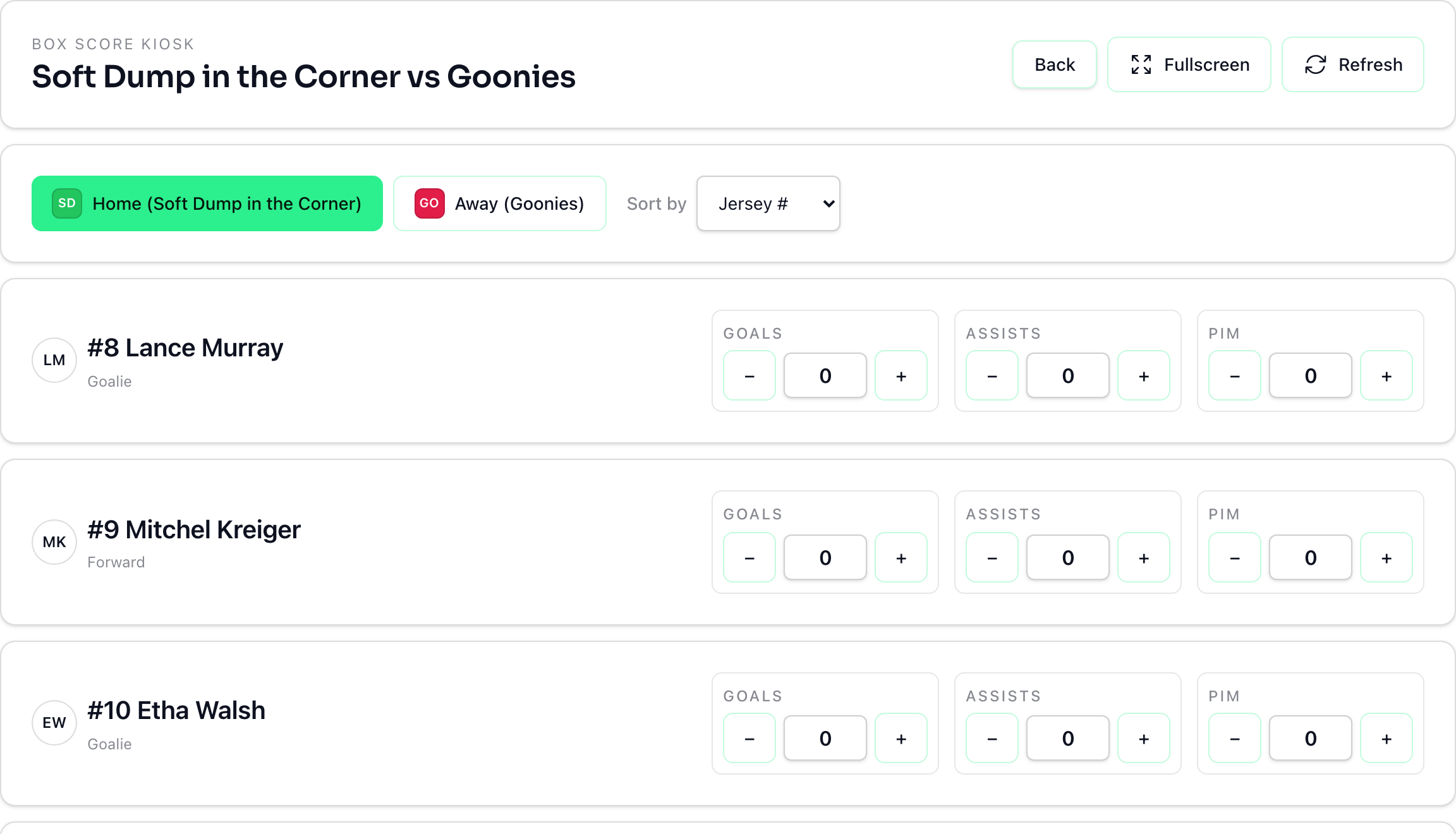Click Mitchel Kreiger's MK avatar
The width and height of the screenshot is (1456, 834).
coord(54,542)
